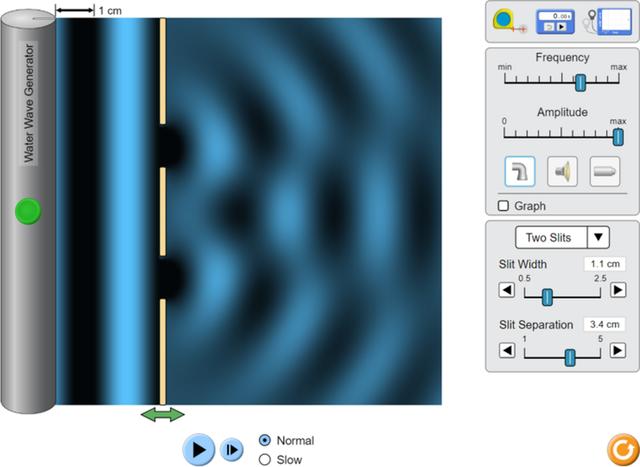Reset the simulation with orange button
This screenshot has height=467, width=640.
click(x=623, y=450)
